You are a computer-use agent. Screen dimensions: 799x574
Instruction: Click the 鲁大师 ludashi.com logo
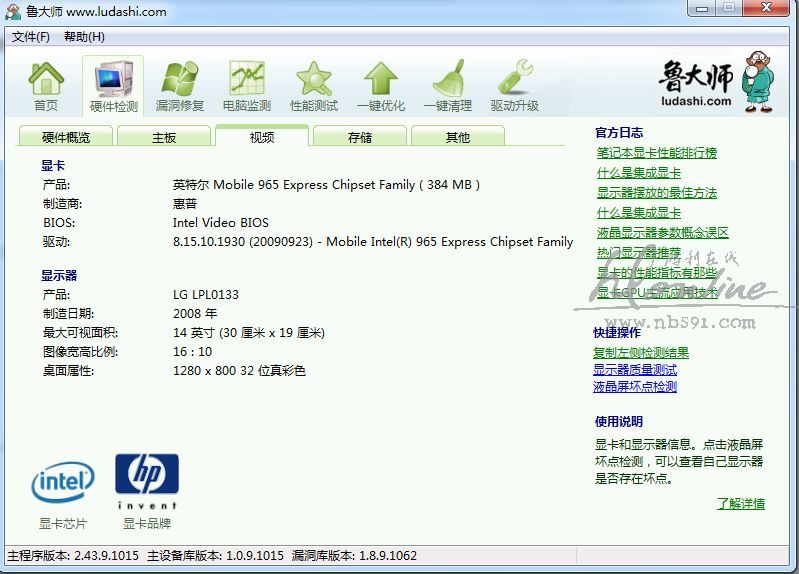[717, 82]
